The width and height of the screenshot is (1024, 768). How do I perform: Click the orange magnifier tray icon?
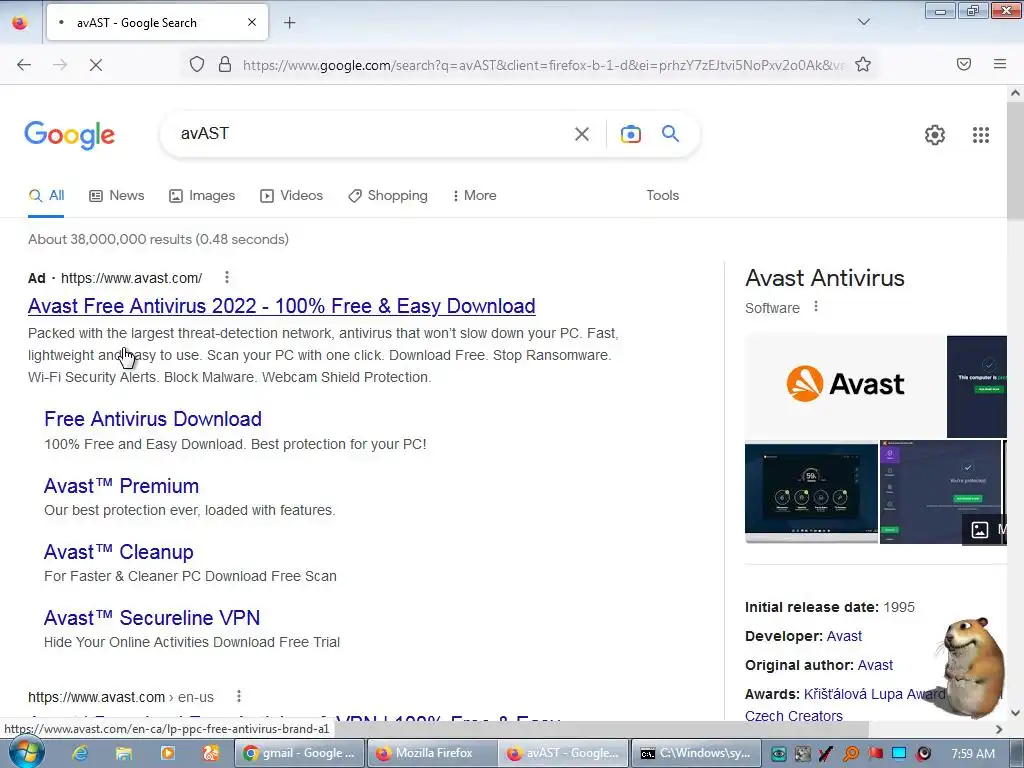coord(851,754)
